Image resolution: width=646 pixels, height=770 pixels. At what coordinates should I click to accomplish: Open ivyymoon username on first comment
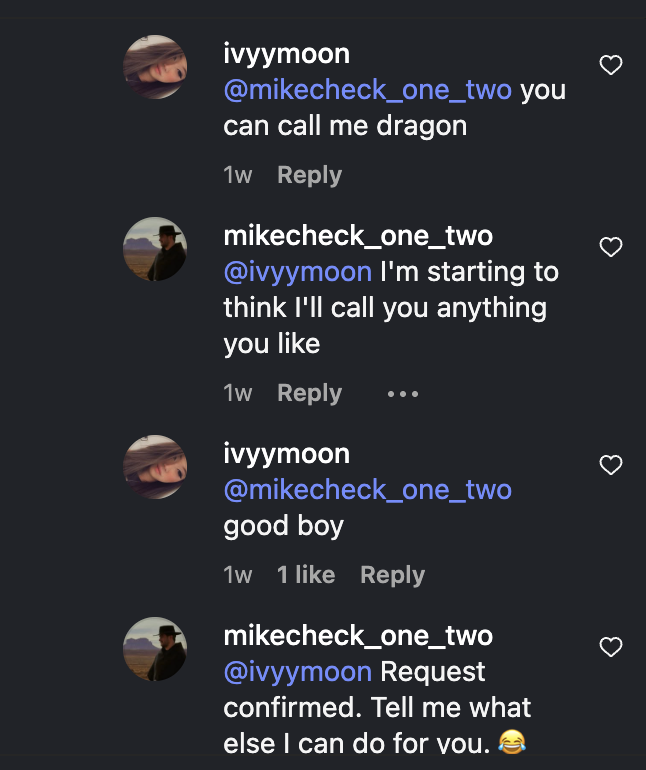point(286,54)
